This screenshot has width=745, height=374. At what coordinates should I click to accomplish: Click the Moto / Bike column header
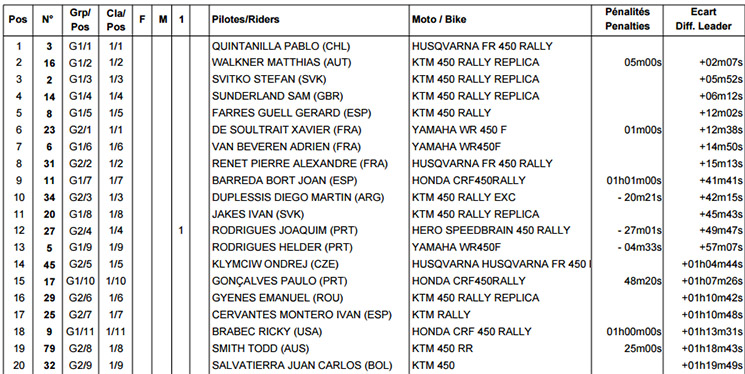pyautogui.click(x=439, y=19)
